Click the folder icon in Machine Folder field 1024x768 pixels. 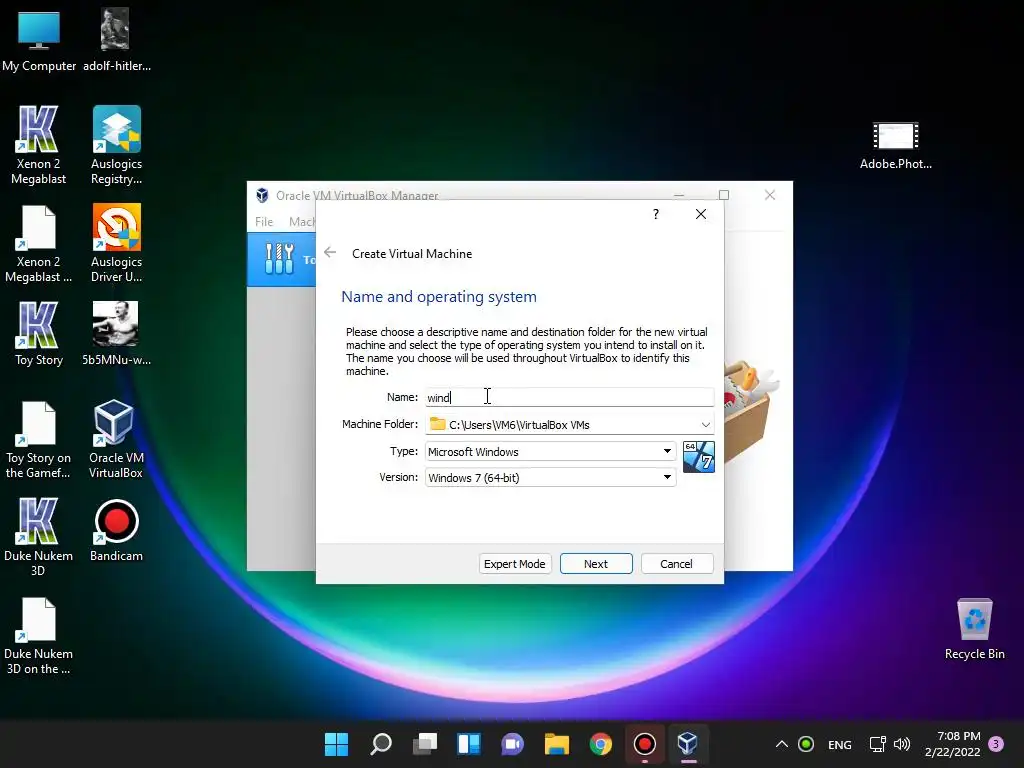[x=438, y=424]
